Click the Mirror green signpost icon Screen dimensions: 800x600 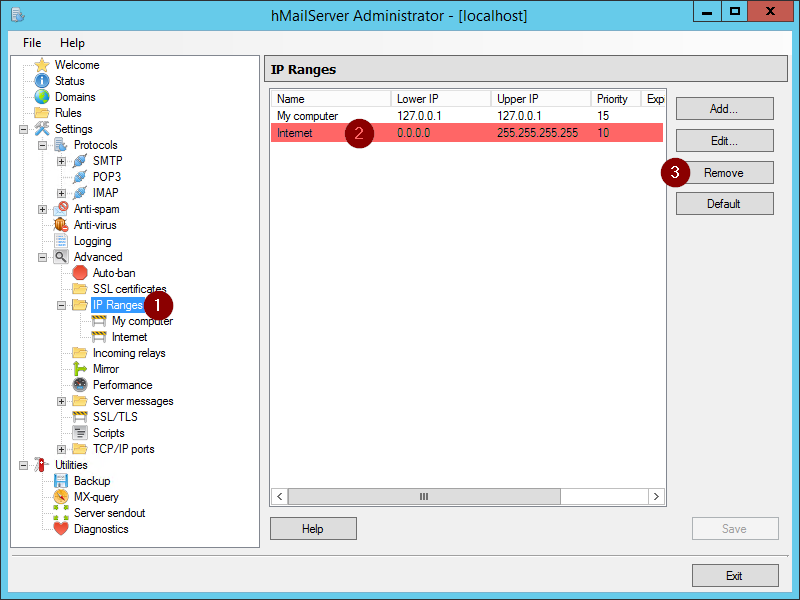pos(80,368)
